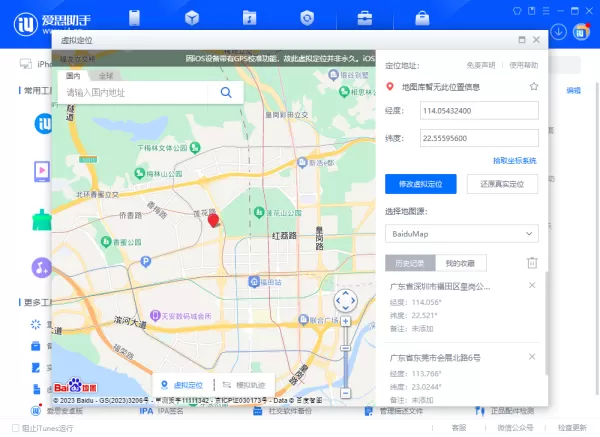Remove the 广东省深圳市福田区 history entry
The width and height of the screenshot is (600, 437).
point(532,285)
